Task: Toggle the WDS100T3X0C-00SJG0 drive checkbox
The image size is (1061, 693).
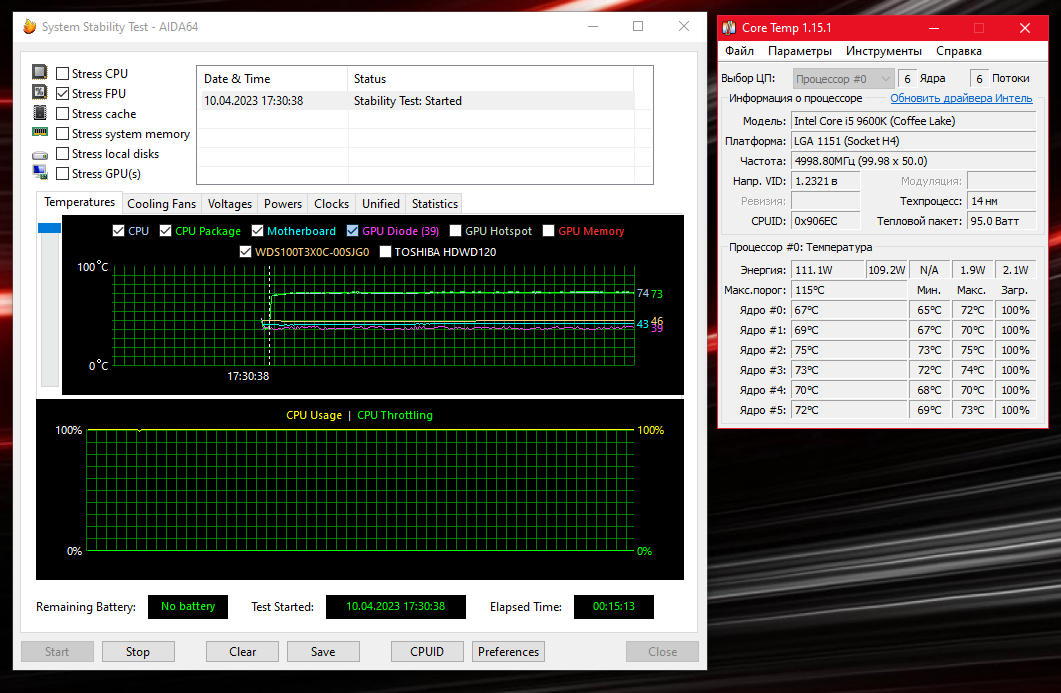Action: [245, 252]
